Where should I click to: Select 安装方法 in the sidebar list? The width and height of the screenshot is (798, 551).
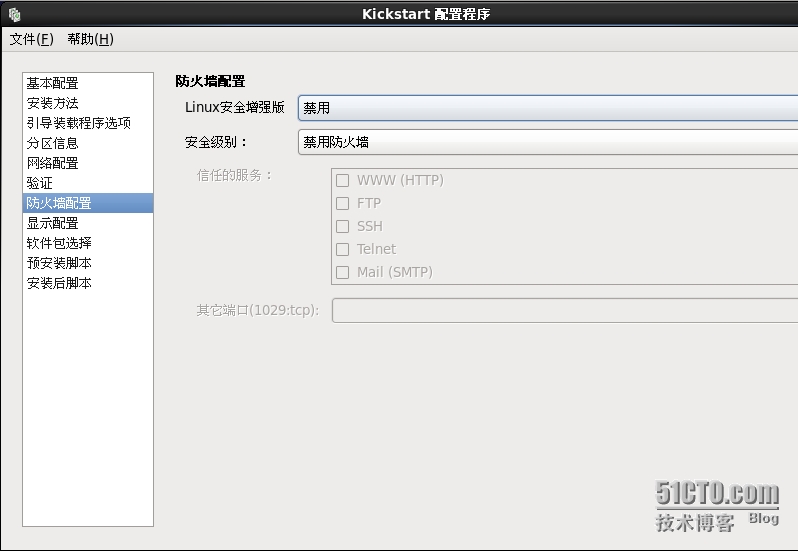click(88, 103)
